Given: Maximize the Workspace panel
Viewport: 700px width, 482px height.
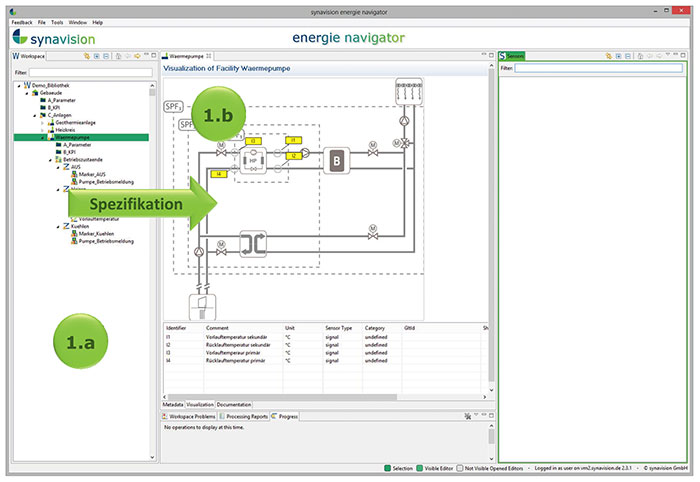Looking at the screenshot, I should click(x=154, y=55).
